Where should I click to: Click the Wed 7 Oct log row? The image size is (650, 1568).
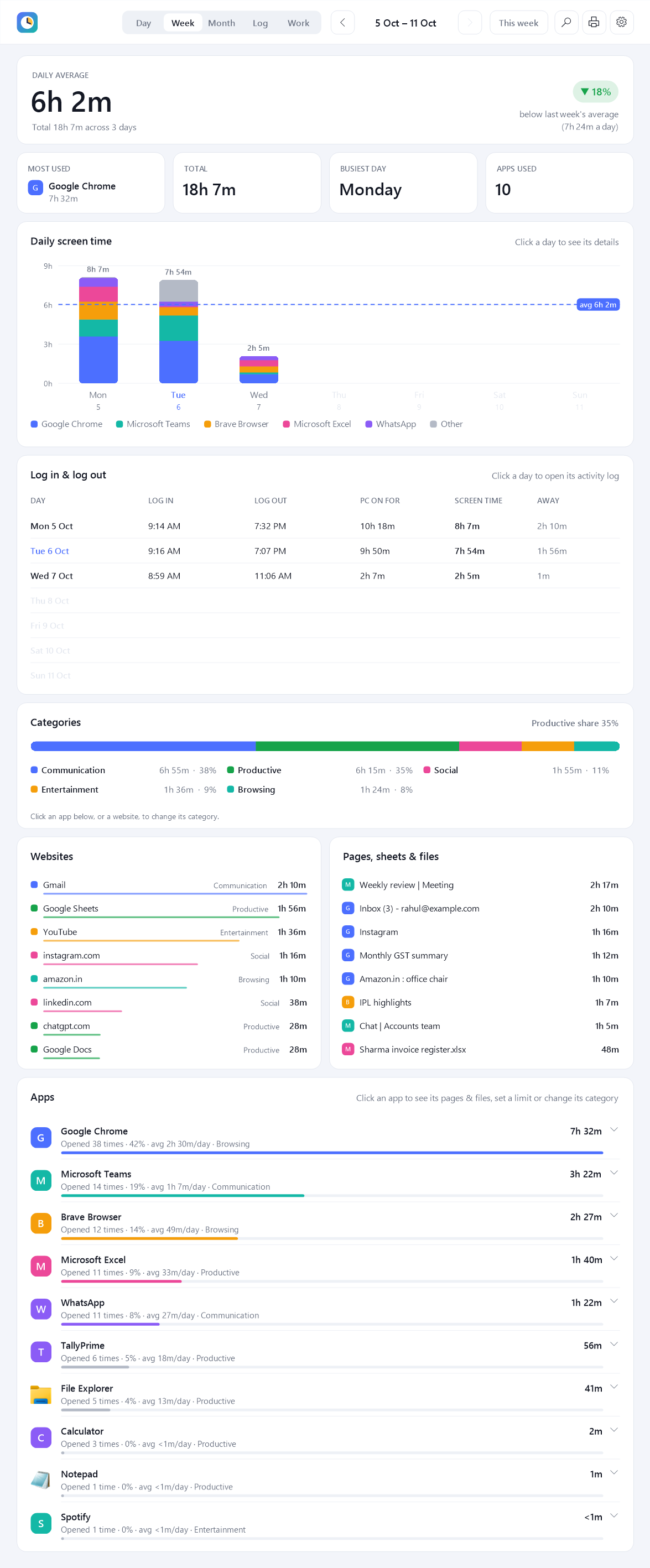(325, 576)
